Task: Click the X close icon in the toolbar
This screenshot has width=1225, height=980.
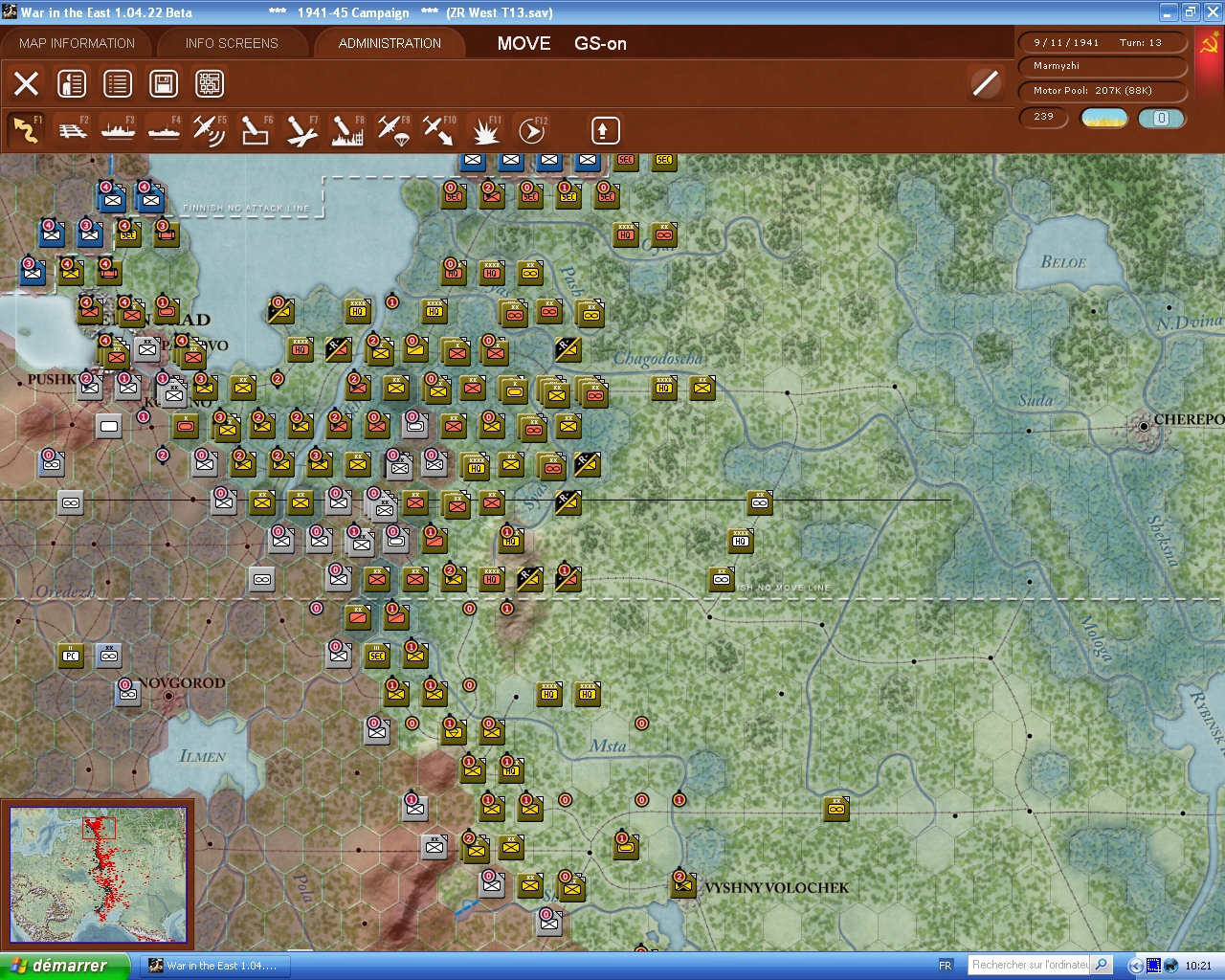Action: 27,83
